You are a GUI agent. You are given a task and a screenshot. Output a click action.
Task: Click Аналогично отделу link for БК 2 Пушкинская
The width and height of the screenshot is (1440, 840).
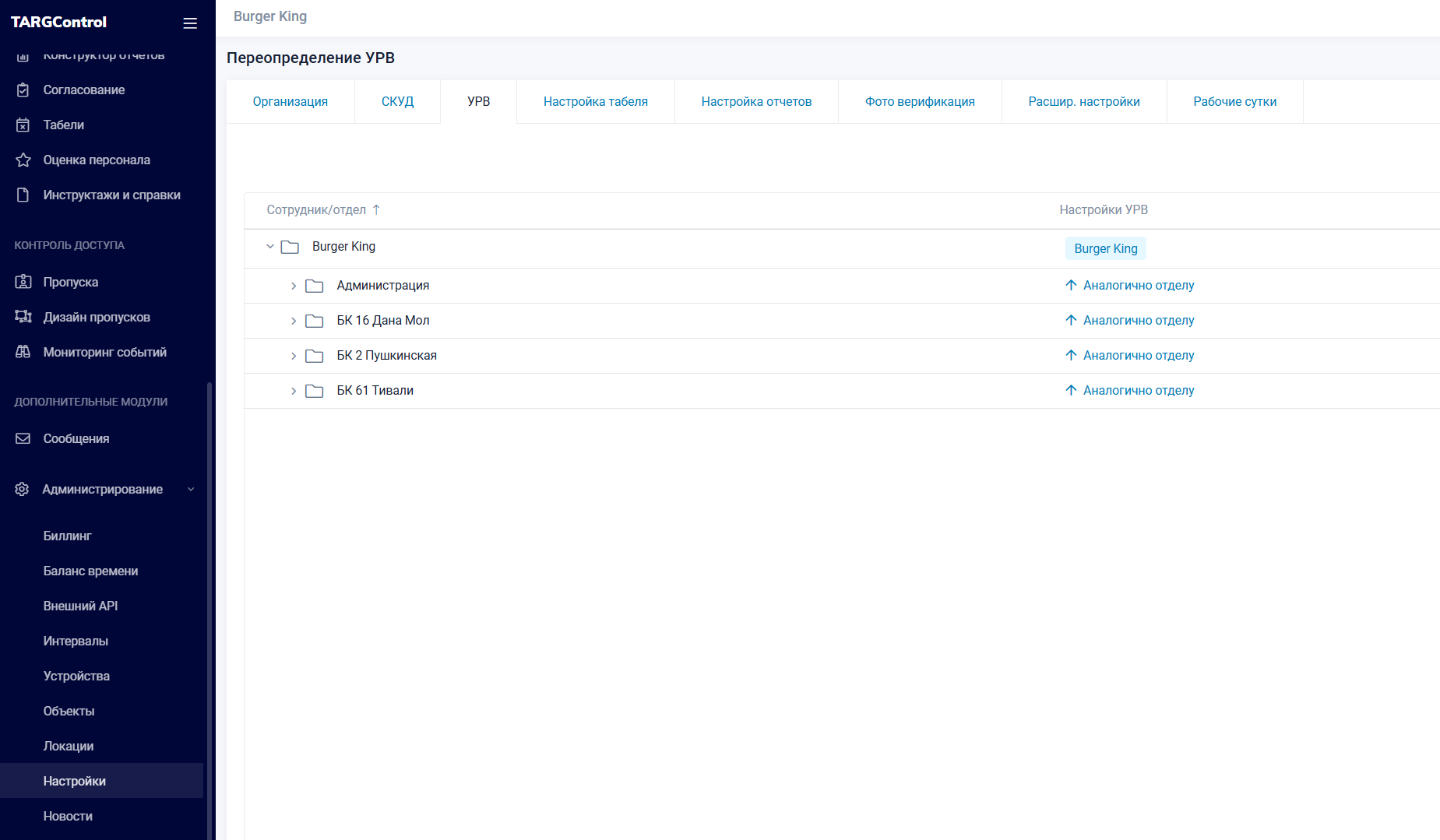coord(1138,356)
